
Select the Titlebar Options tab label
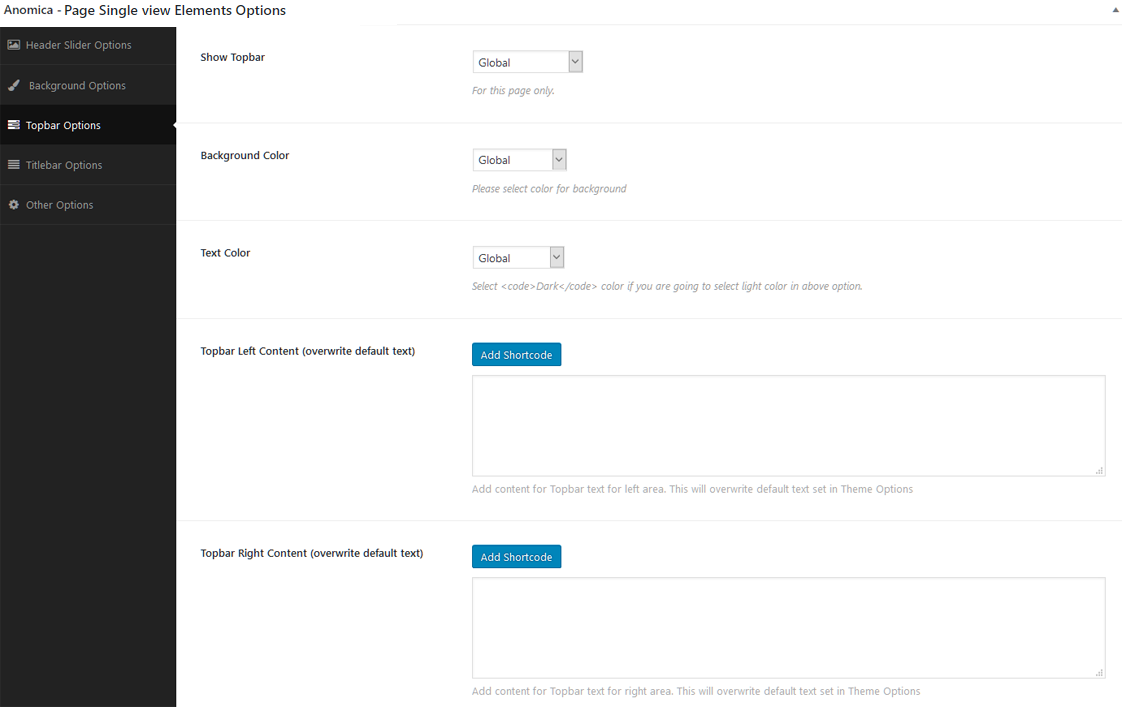[x=64, y=165]
